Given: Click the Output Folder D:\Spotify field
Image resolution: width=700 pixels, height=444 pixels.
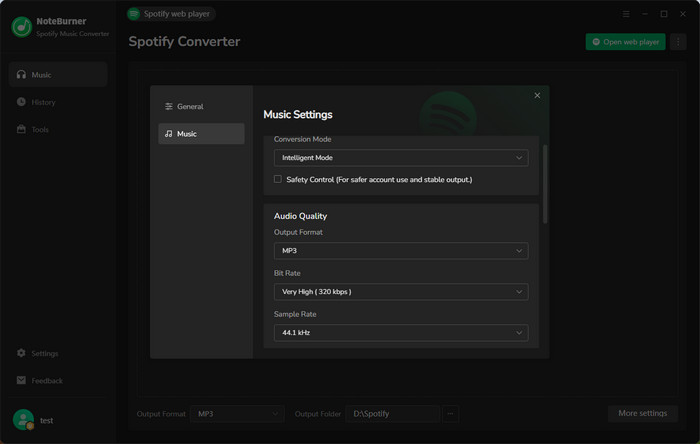Looking at the screenshot, I should point(393,414).
